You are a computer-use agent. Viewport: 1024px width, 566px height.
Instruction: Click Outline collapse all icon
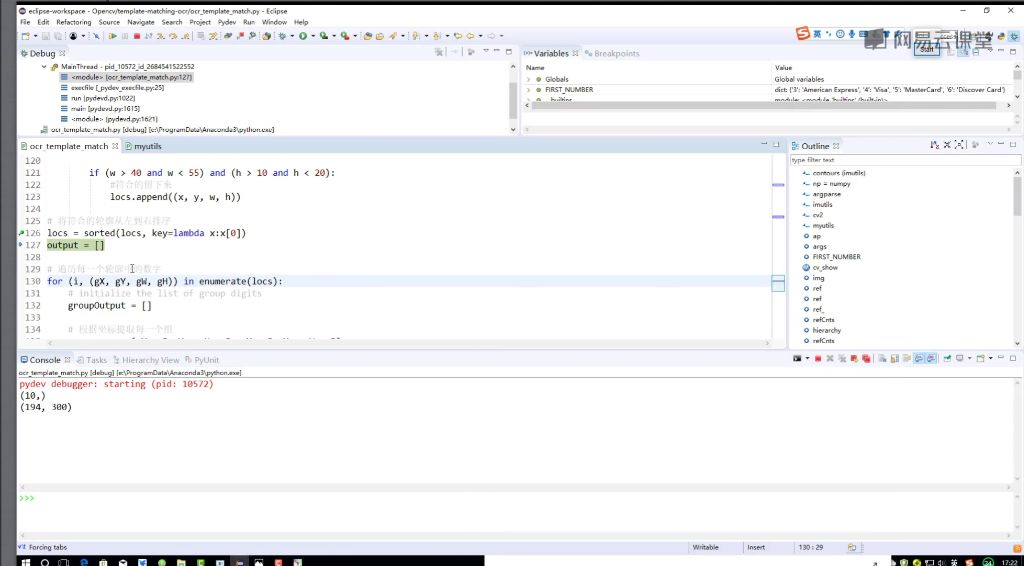[x=947, y=145]
